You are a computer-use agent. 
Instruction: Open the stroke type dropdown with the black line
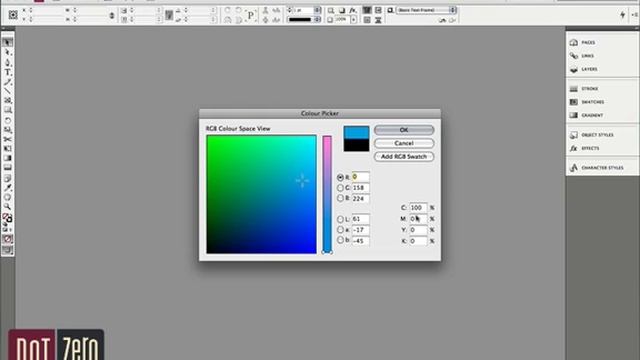(318, 20)
